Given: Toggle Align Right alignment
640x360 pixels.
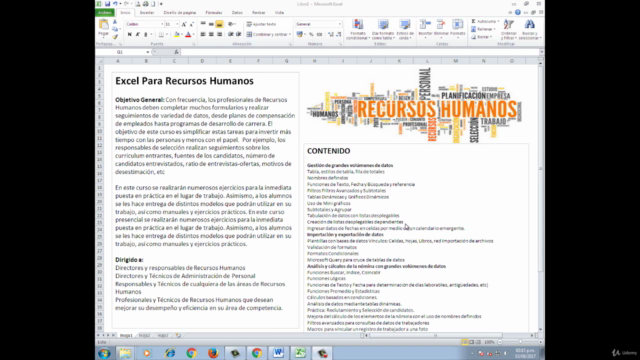Looking at the screenshot, I should [x=219, y=35].
